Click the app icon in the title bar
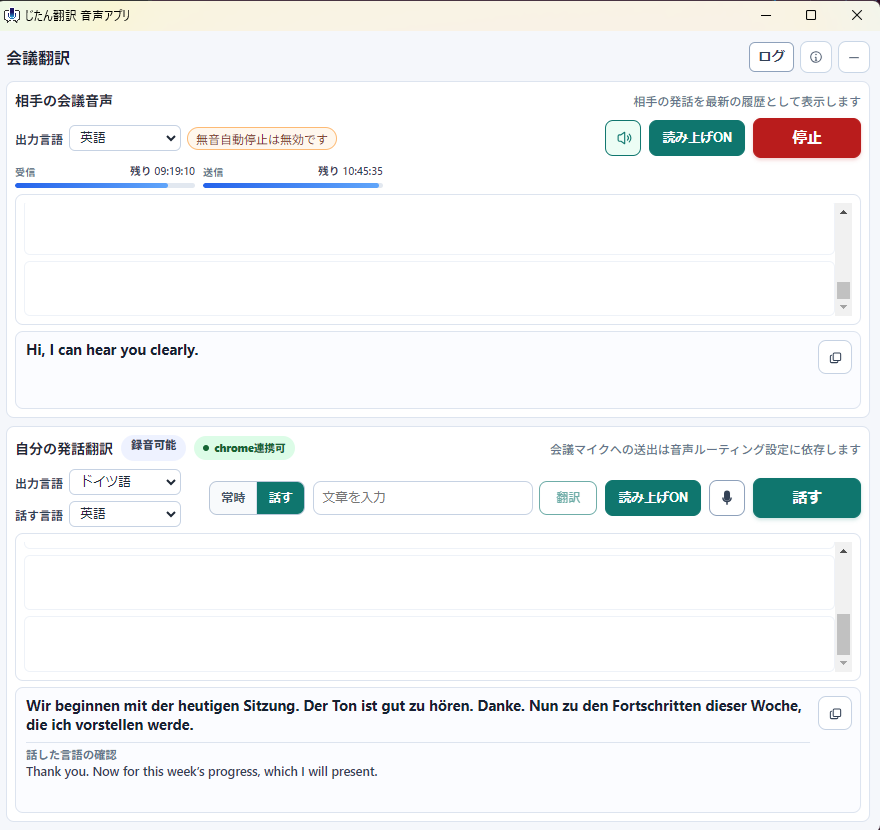This screenshot has height=830, width=880. 11,15
